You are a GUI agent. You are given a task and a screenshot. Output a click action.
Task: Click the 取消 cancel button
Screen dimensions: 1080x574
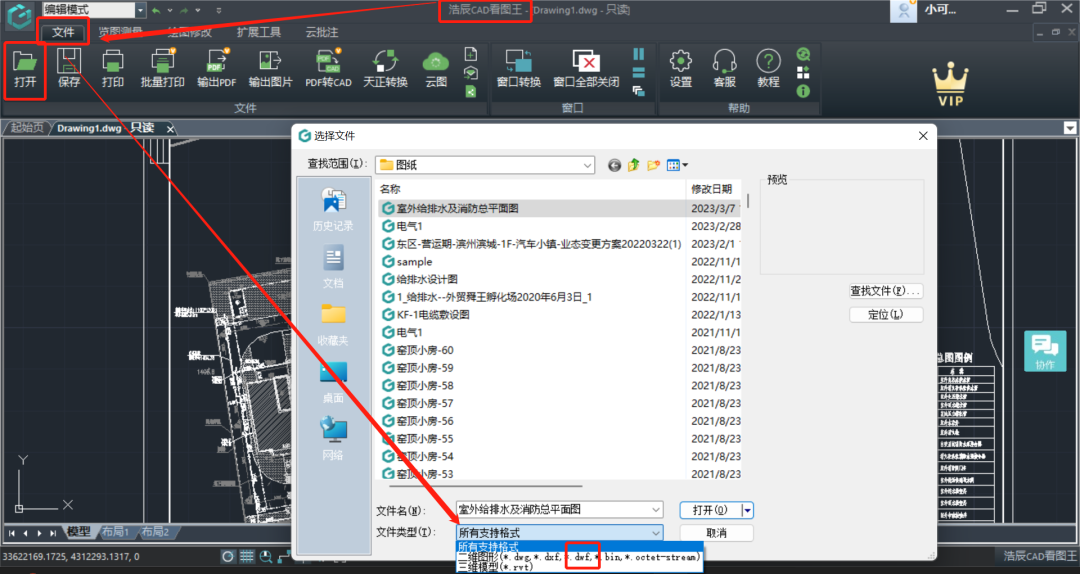(x=716, y=533)
